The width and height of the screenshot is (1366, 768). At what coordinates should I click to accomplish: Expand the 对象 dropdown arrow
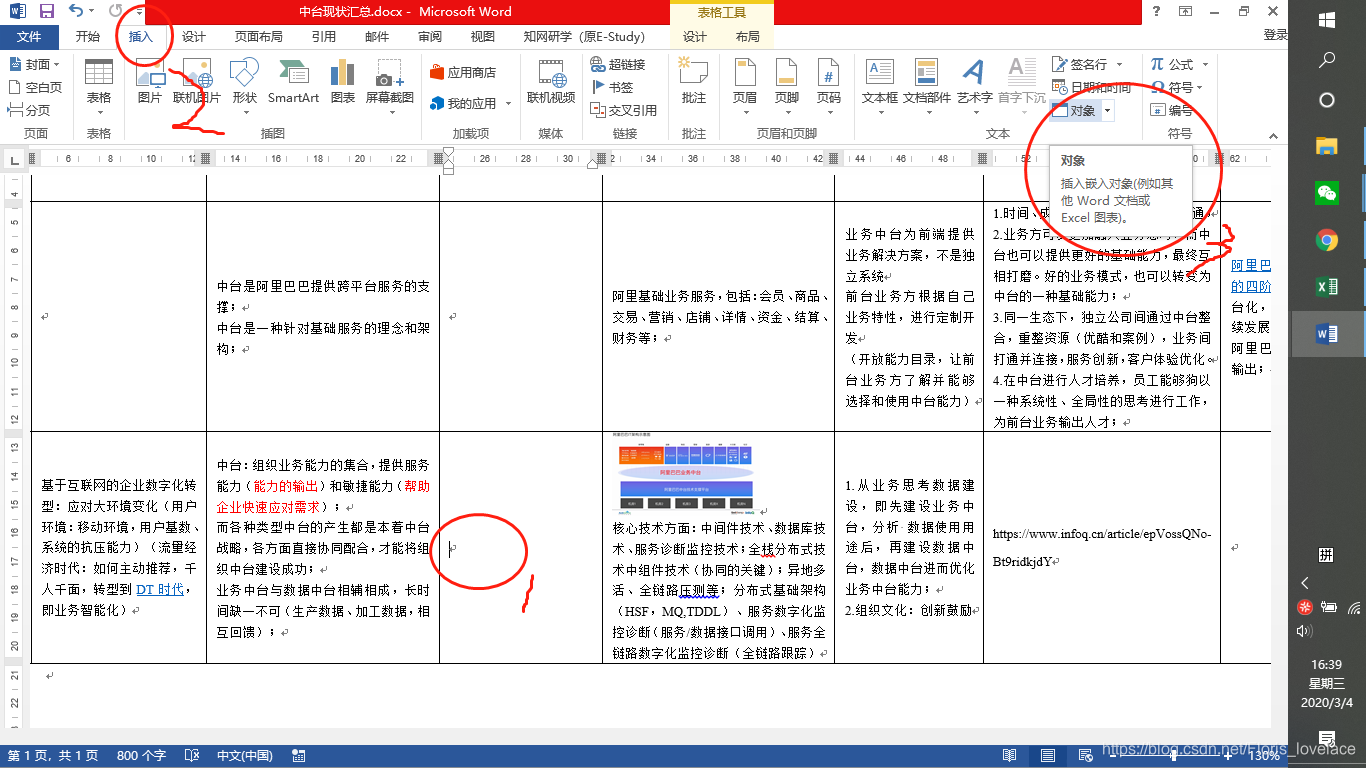tap(1107, 110)
